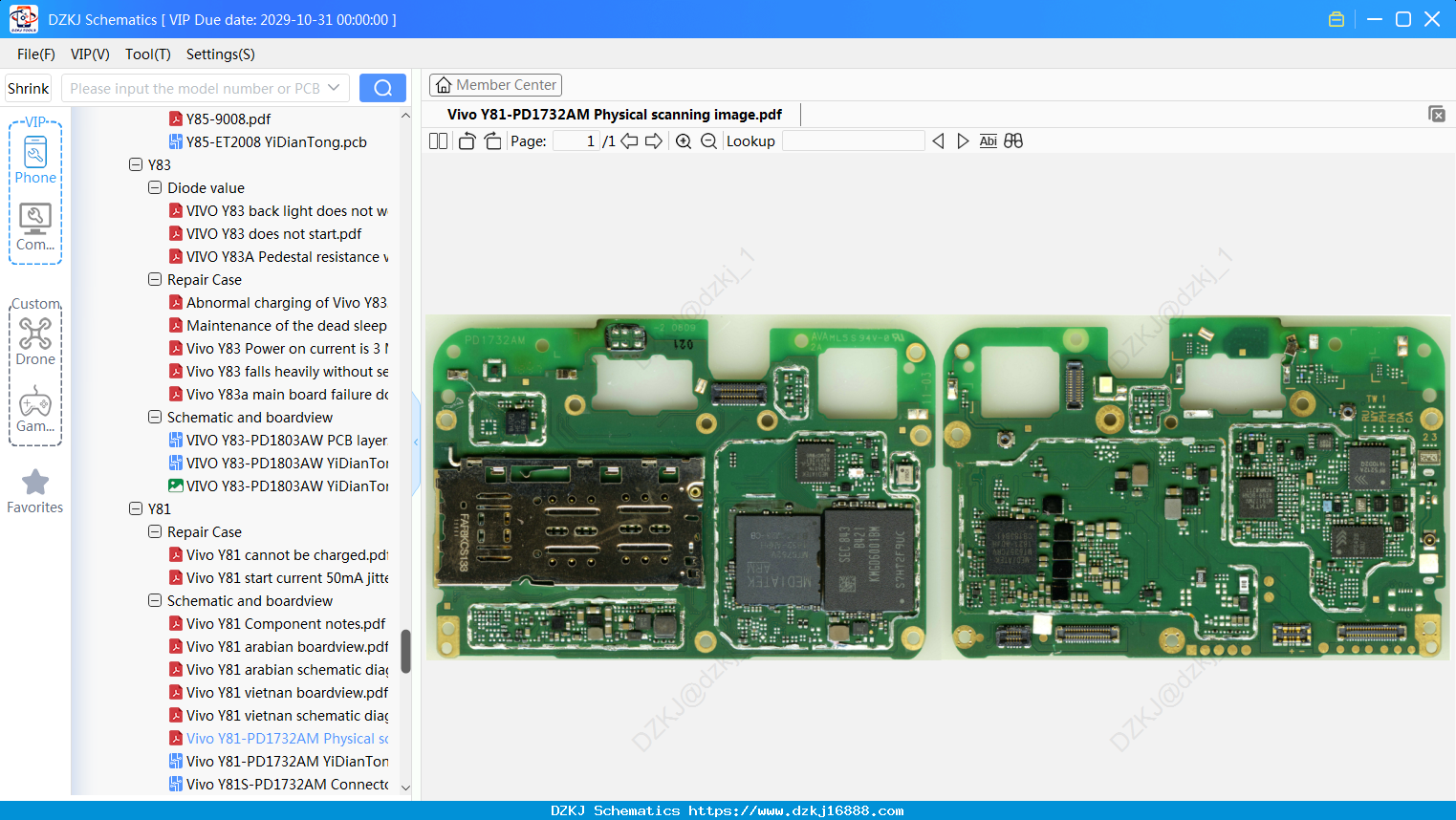Open Vivo Y81 cannot be charged.pdf
Image resolution: width=1456 pixels, height=820 pixels.
279,554
